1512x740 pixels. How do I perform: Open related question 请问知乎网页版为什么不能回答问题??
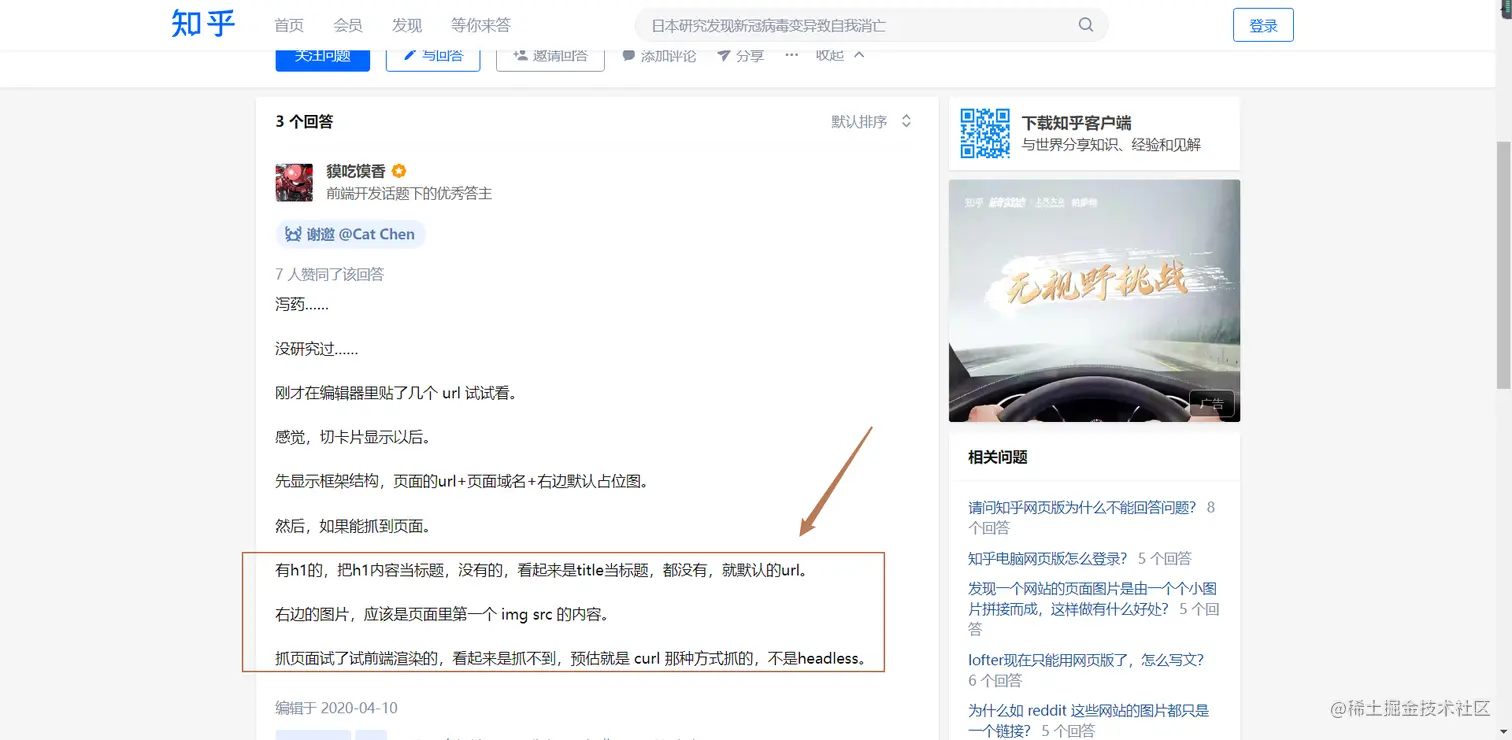pyautogui.click(x=1082, y=507)
